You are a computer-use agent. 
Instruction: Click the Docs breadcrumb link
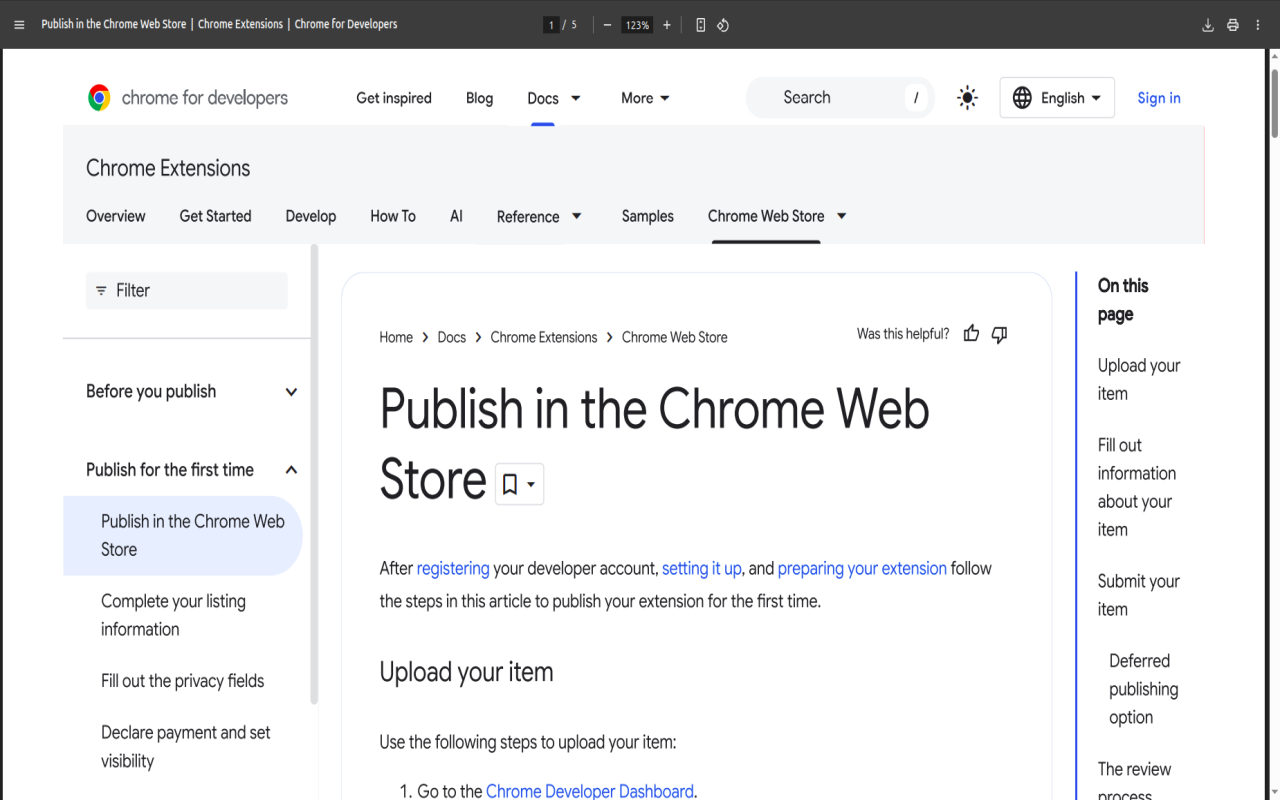(452, 338)
